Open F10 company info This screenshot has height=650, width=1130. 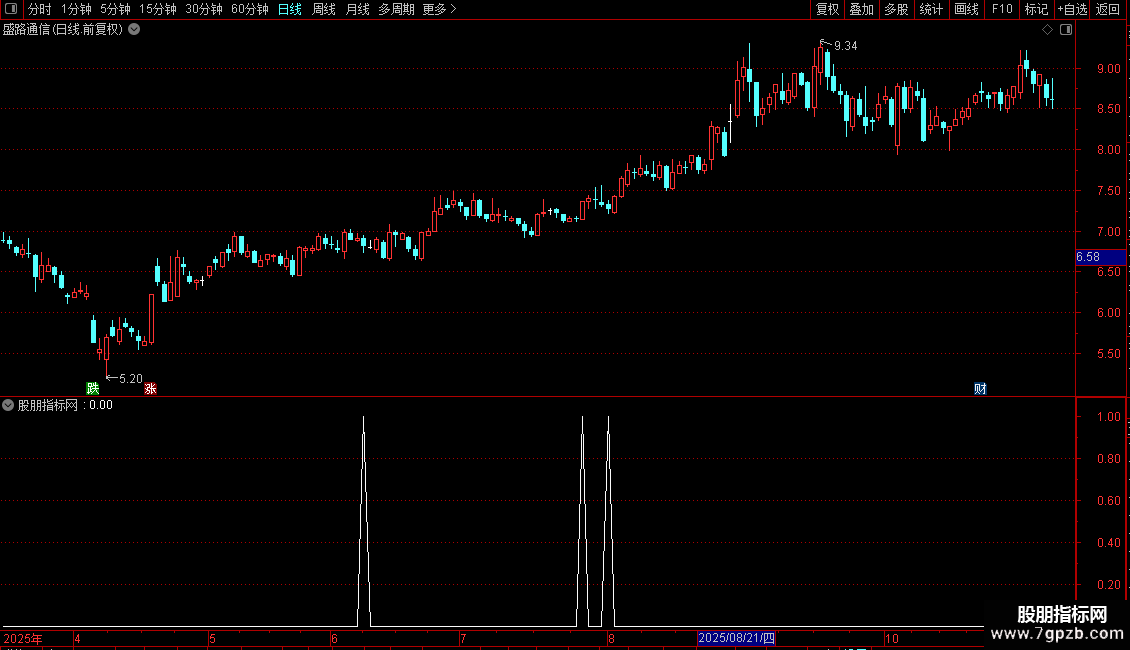(1002, 9)
